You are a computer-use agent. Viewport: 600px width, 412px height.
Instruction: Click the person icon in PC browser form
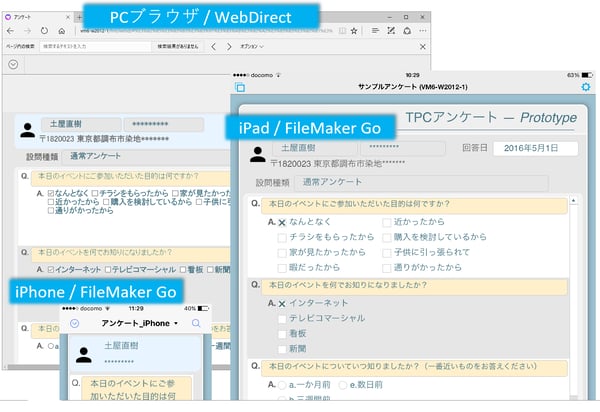pos(28,130)
